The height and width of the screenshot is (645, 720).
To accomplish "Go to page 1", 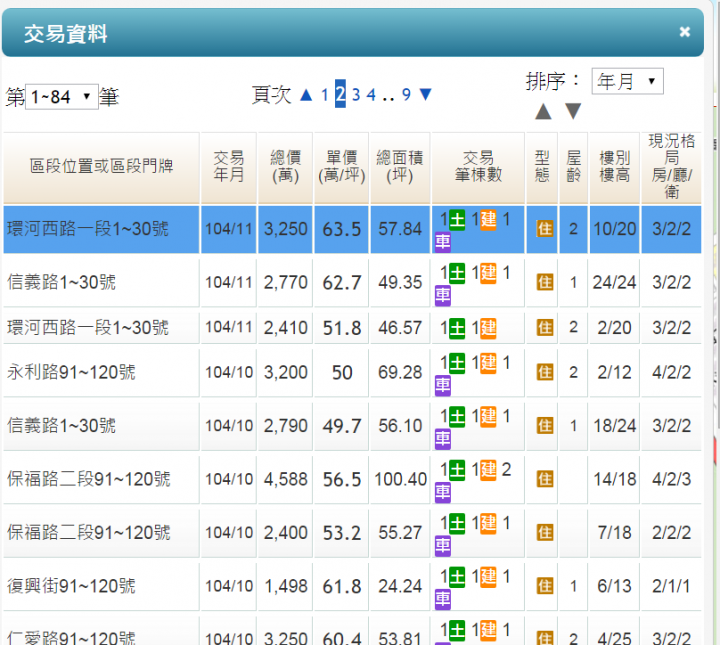I will click(325, 95).
